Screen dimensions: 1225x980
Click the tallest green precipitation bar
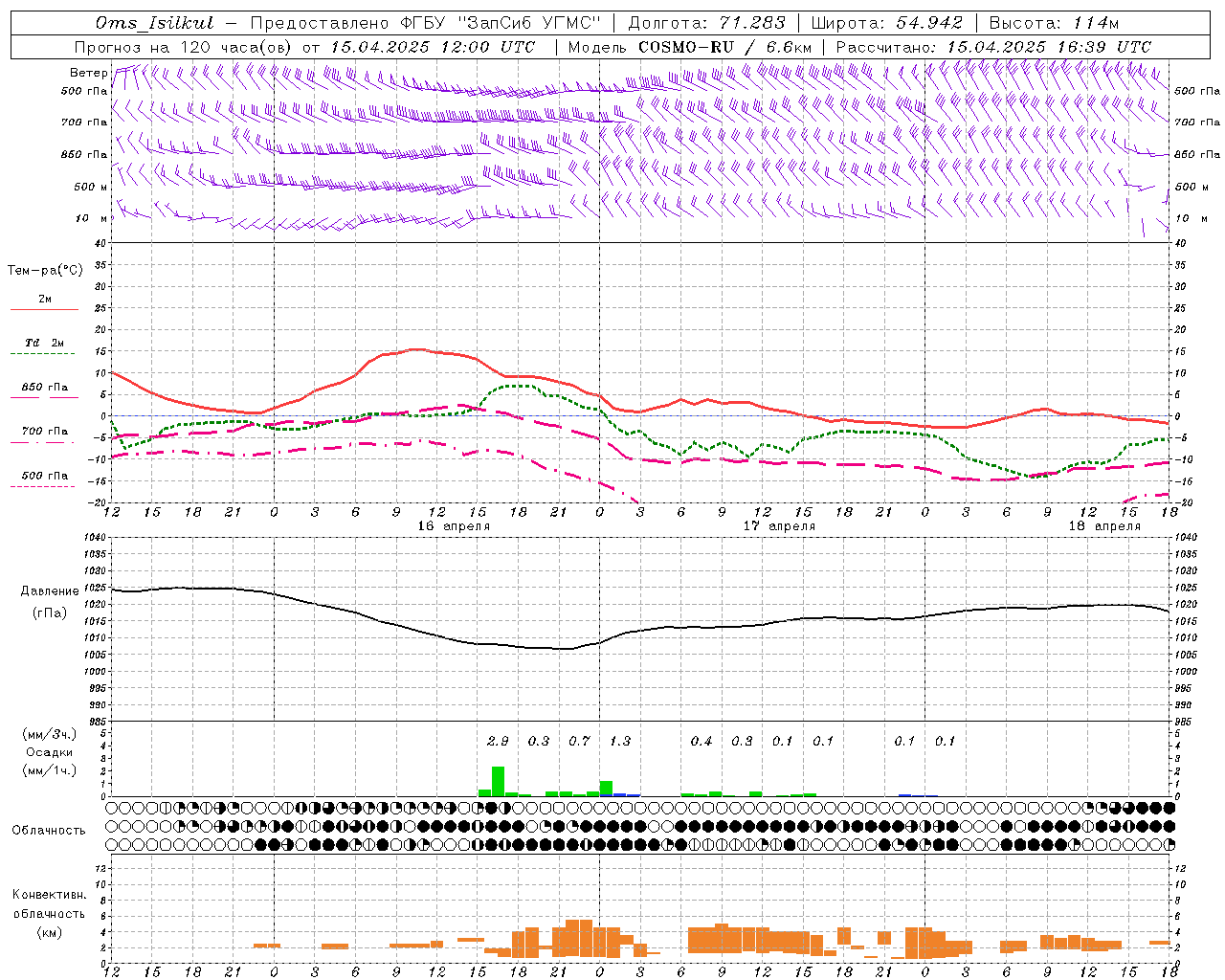coord(498,781)
